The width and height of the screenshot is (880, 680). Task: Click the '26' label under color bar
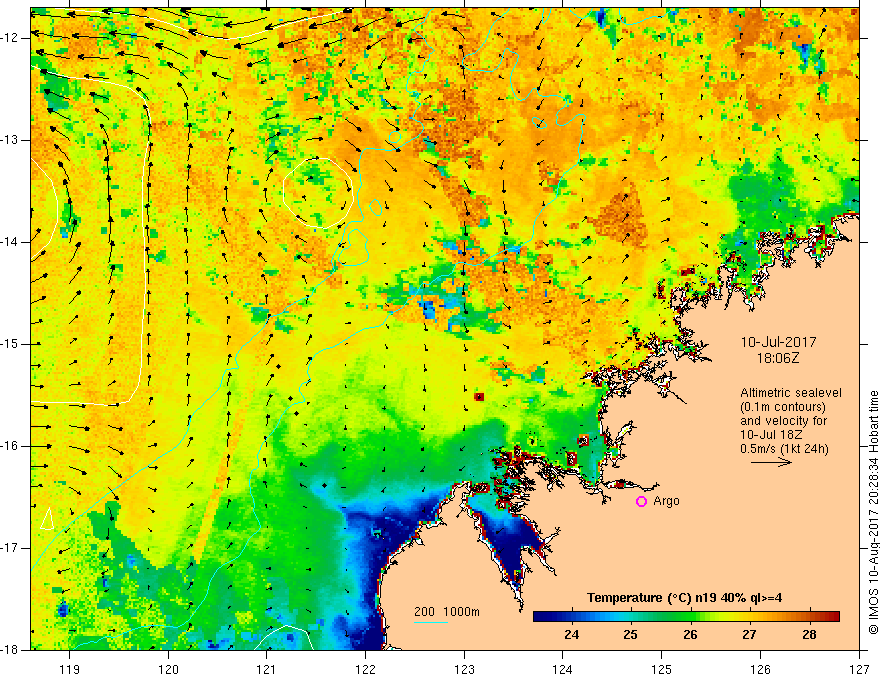click(690, 635)
